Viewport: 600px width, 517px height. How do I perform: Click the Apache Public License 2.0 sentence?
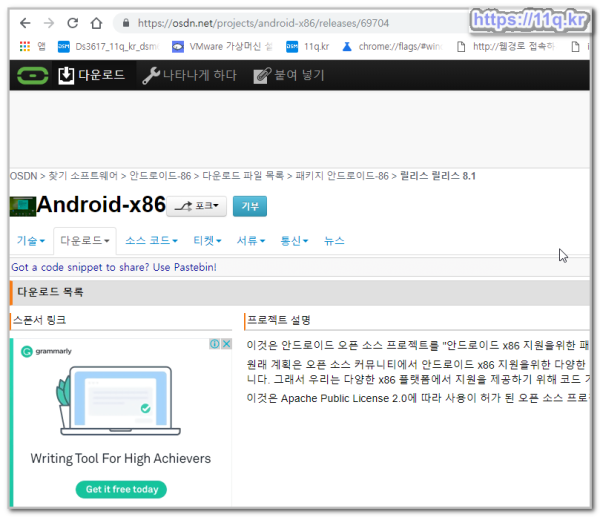coord(417,398)
